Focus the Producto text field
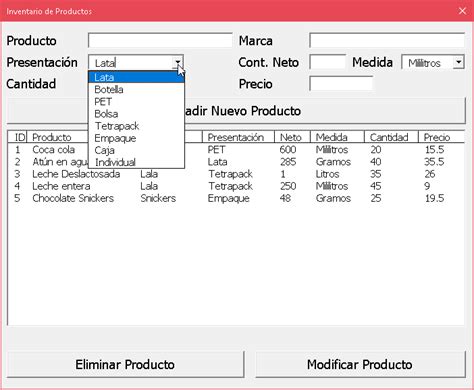This screenshot has height=390, width=474. pos(160,40)
